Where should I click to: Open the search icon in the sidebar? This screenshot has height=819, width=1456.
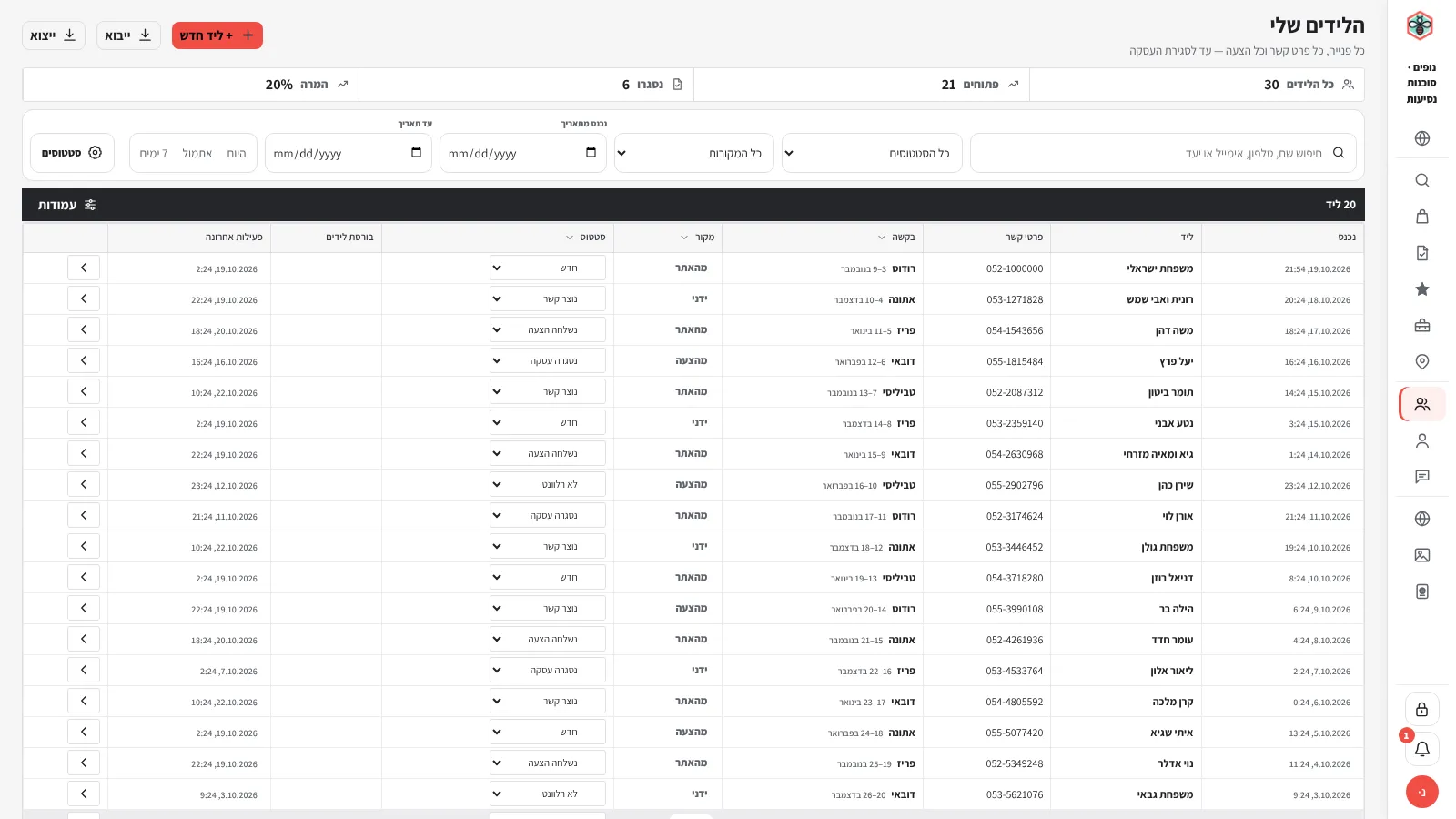click(x=1422, y=180)
